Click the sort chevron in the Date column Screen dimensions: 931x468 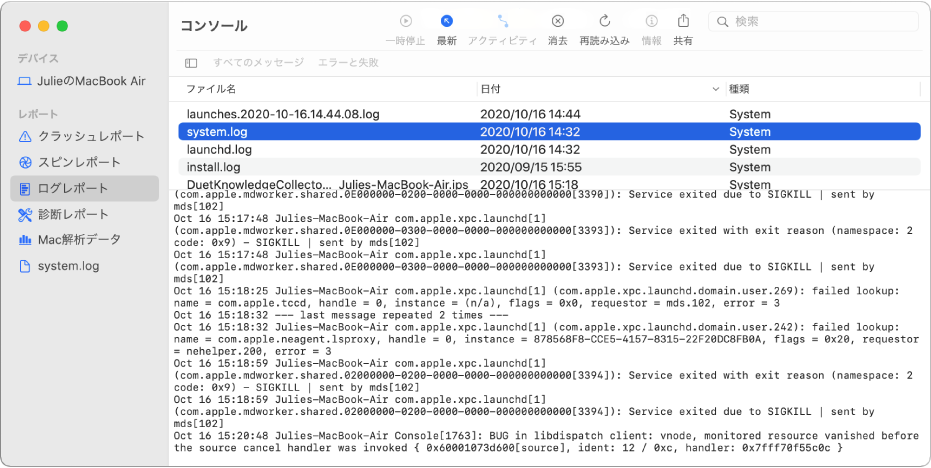point(715,89)
